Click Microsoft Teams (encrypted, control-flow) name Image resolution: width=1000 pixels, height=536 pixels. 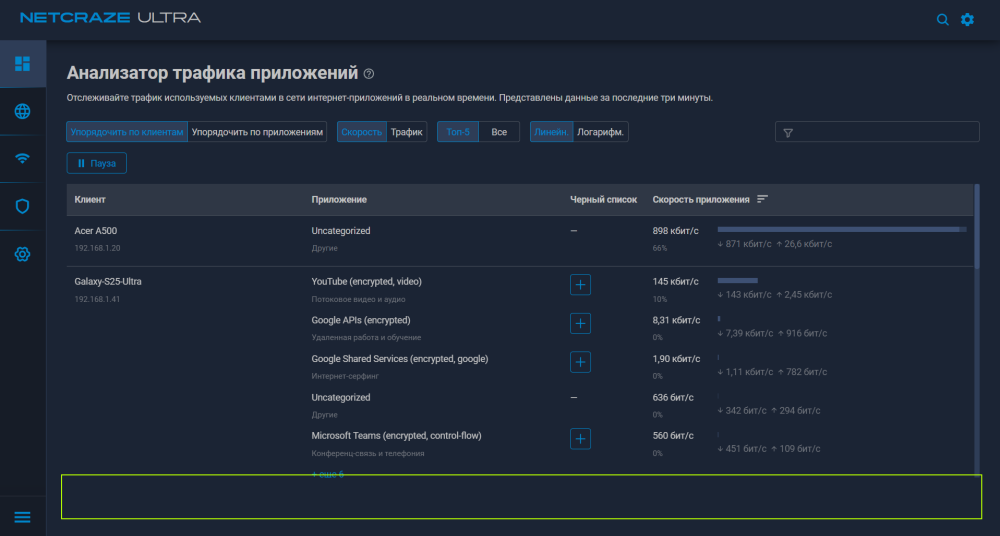pos(397,436)
